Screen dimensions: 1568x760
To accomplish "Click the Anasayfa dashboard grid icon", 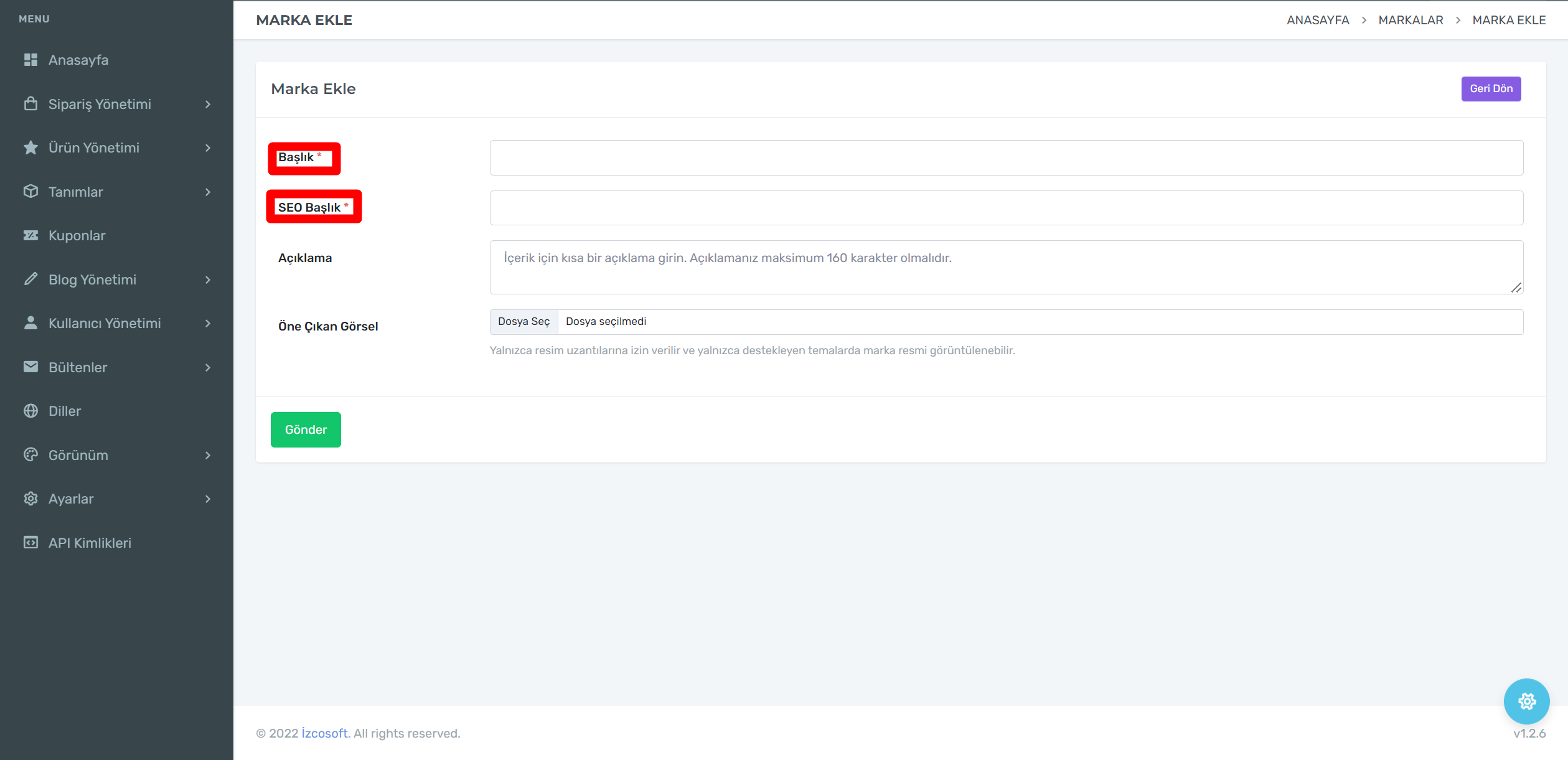I will click(31, 60).
